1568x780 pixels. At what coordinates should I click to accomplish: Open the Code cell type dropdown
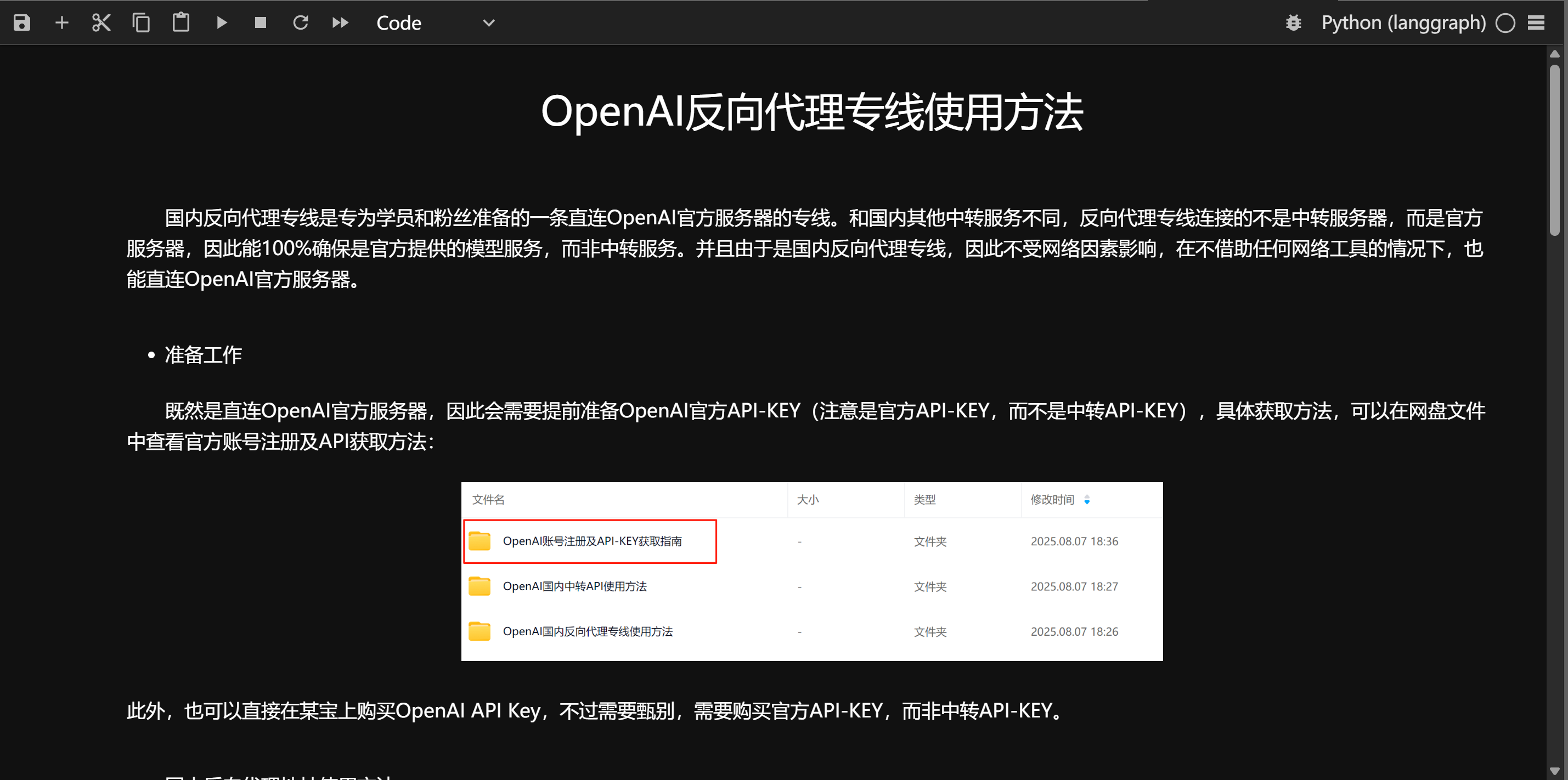click(x=435, y=23)
